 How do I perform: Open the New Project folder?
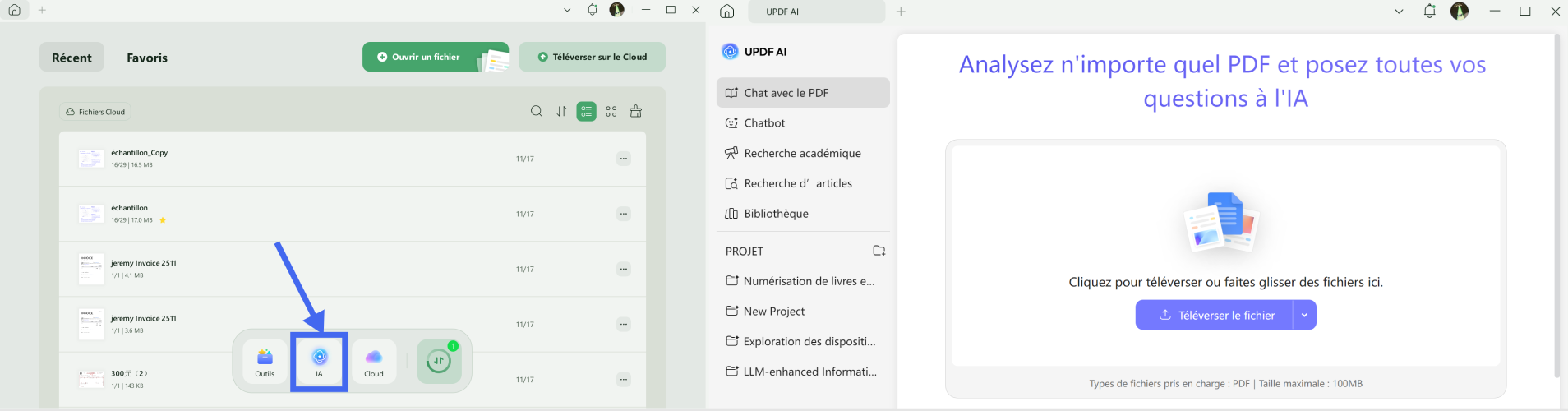[x=803, y=312]
